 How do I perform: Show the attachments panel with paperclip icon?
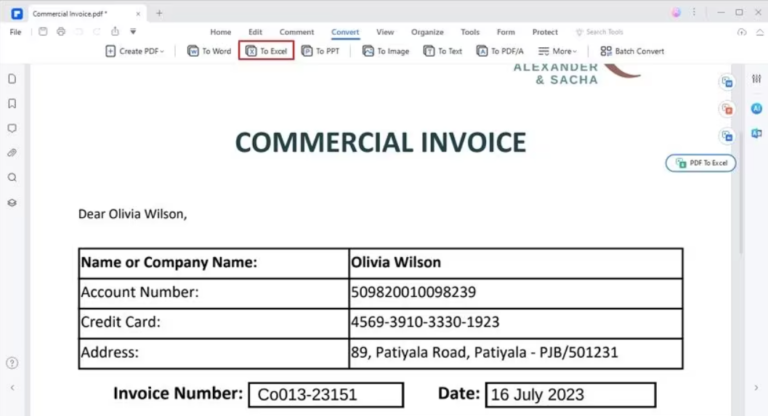12,153
